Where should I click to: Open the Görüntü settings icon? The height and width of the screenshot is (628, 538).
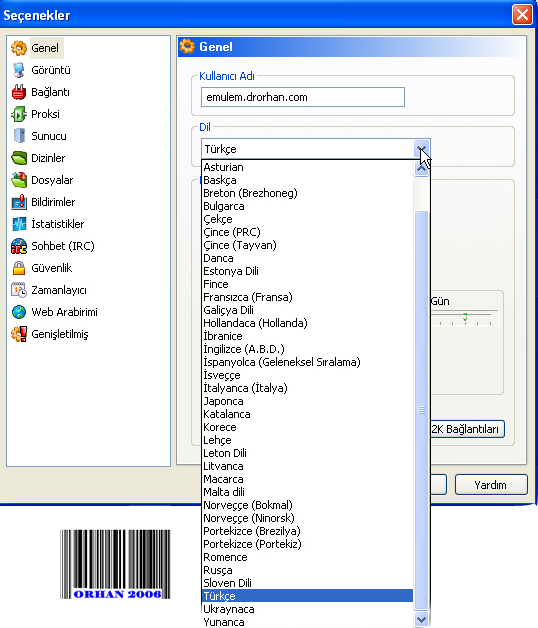pyautogui.click(x=18, y=70)
